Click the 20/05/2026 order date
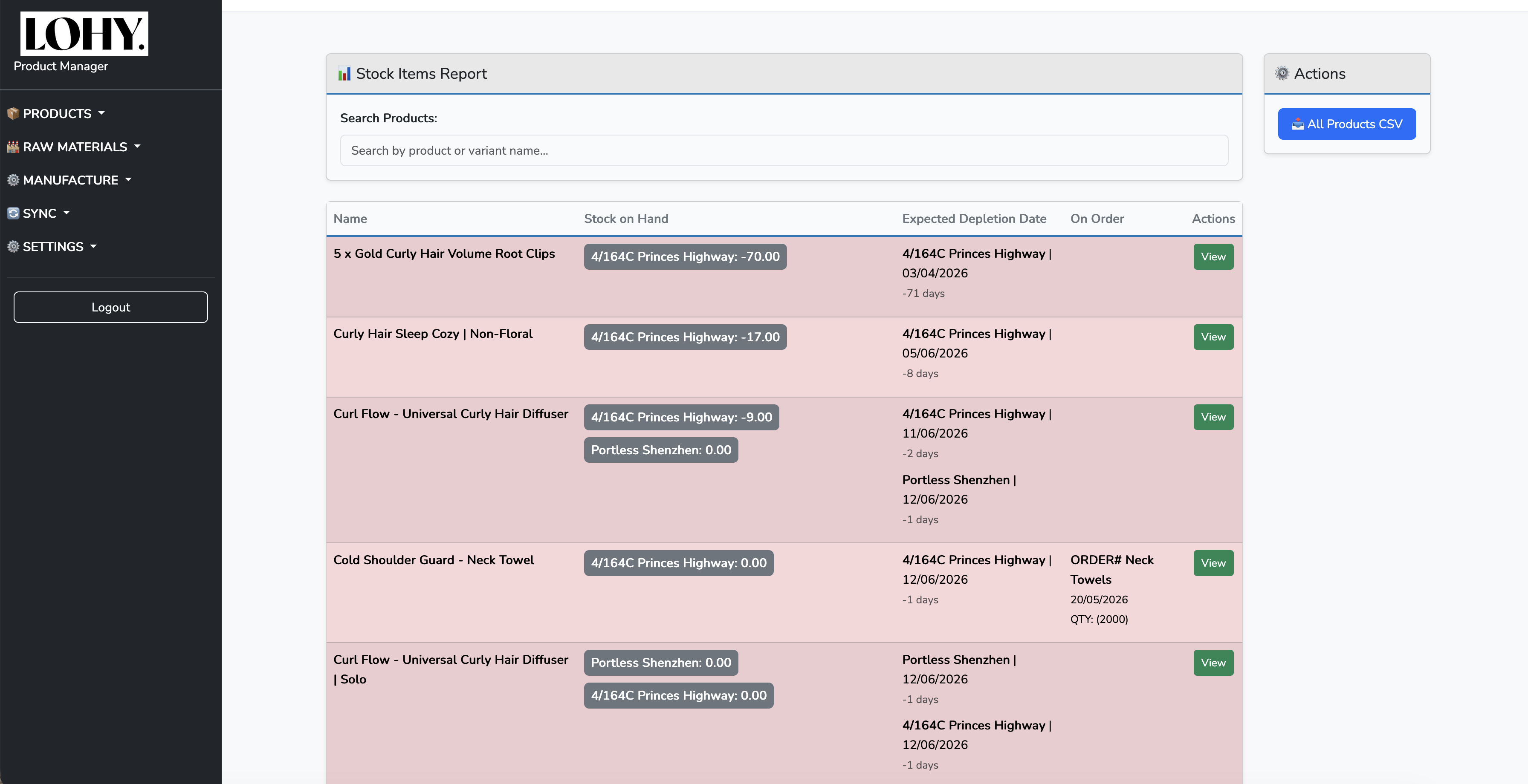This screenshot has height=784, width=1528. tap(1099, 600)
